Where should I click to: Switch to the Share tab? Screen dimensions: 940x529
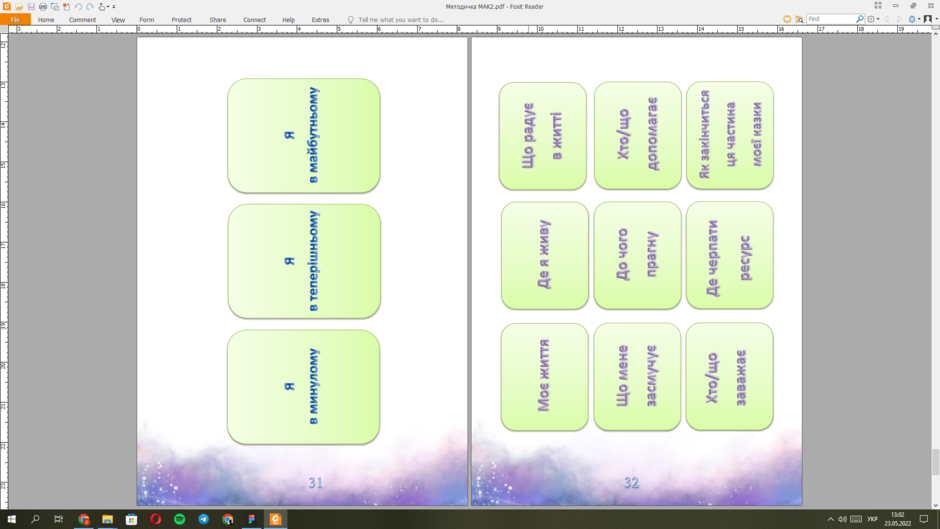[218, 20]
